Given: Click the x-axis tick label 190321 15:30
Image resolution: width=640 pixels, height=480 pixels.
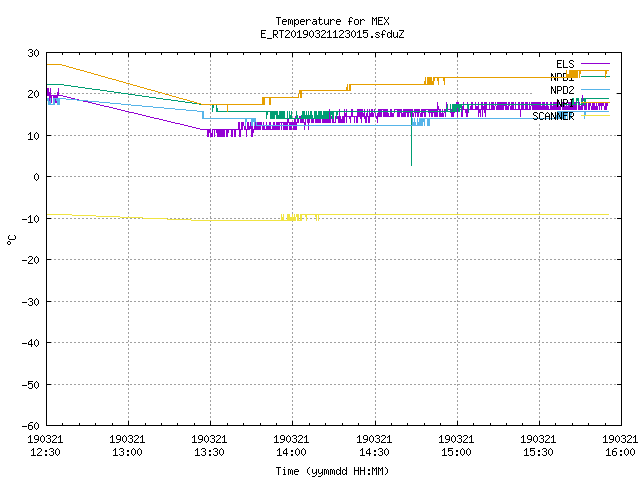Looking at the screenshot, I should 538,446.
